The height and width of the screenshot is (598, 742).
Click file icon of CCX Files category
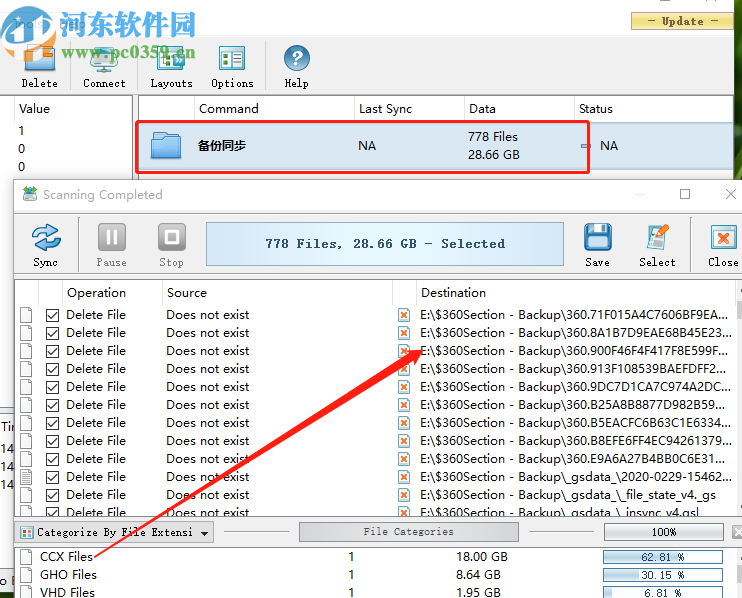point(26,557)
